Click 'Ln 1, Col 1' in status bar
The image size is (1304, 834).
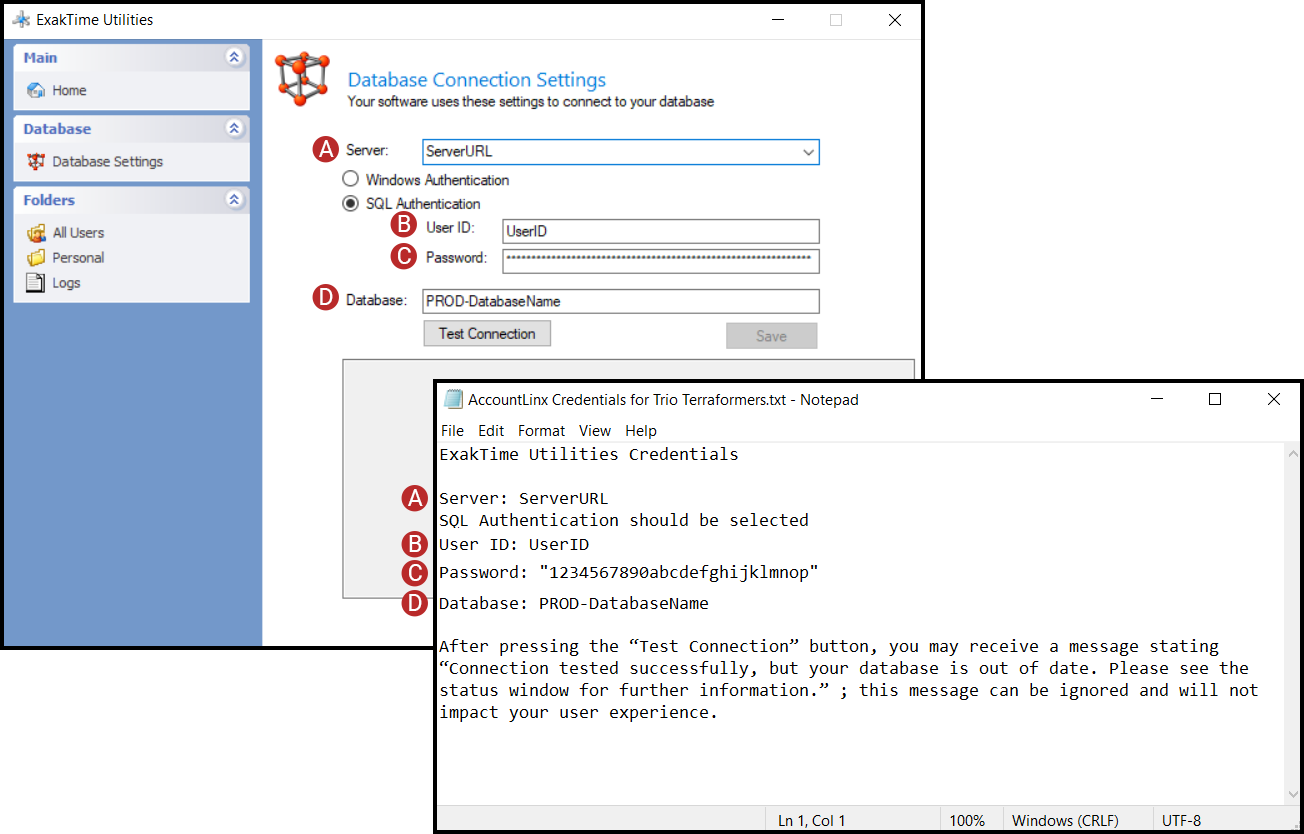pos(812,820)
